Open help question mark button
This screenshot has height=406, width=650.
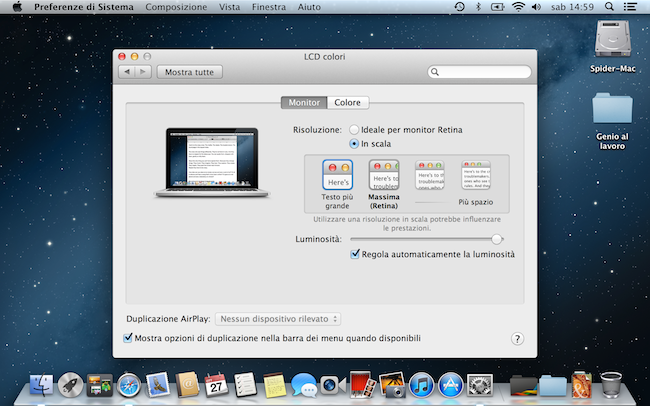coord(517,339)
